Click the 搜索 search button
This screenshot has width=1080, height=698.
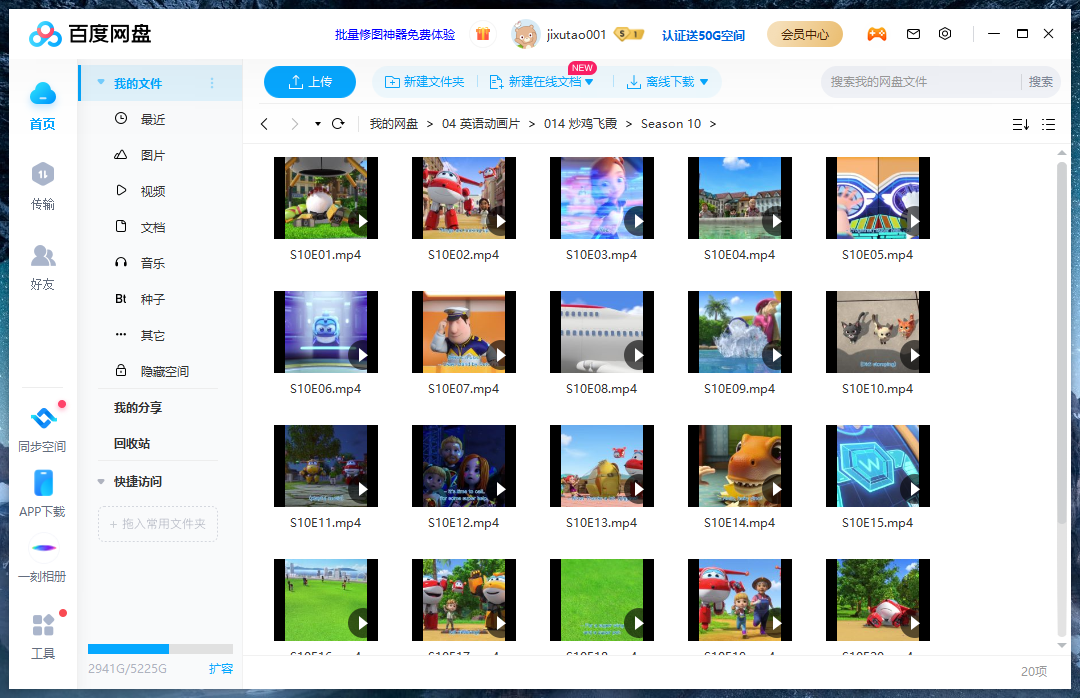[x=1040, y=82]
